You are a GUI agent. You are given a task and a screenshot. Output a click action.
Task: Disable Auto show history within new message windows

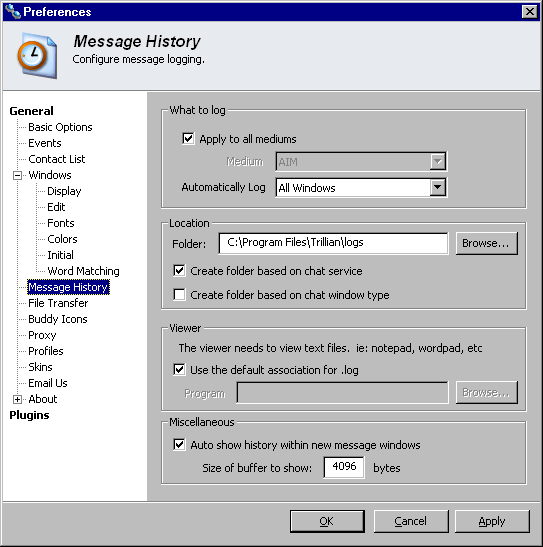[179, 444]
